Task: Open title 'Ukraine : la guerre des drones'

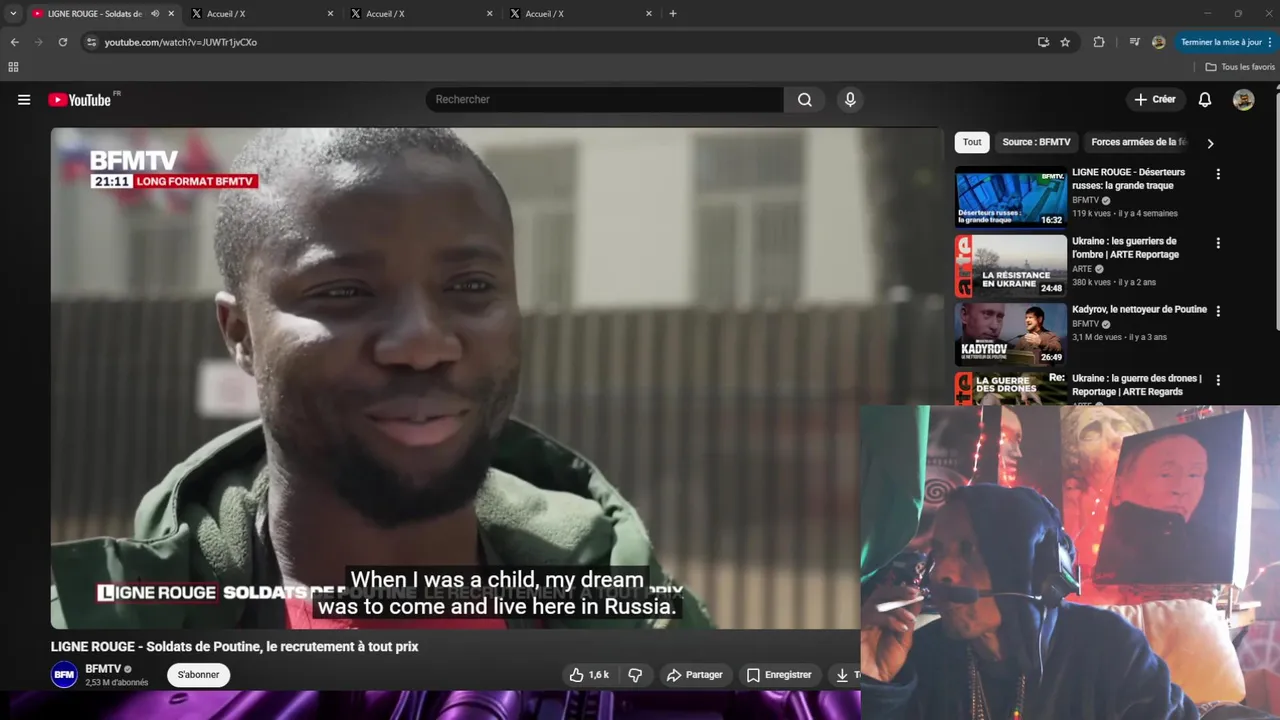Action: pos(1136,385)
